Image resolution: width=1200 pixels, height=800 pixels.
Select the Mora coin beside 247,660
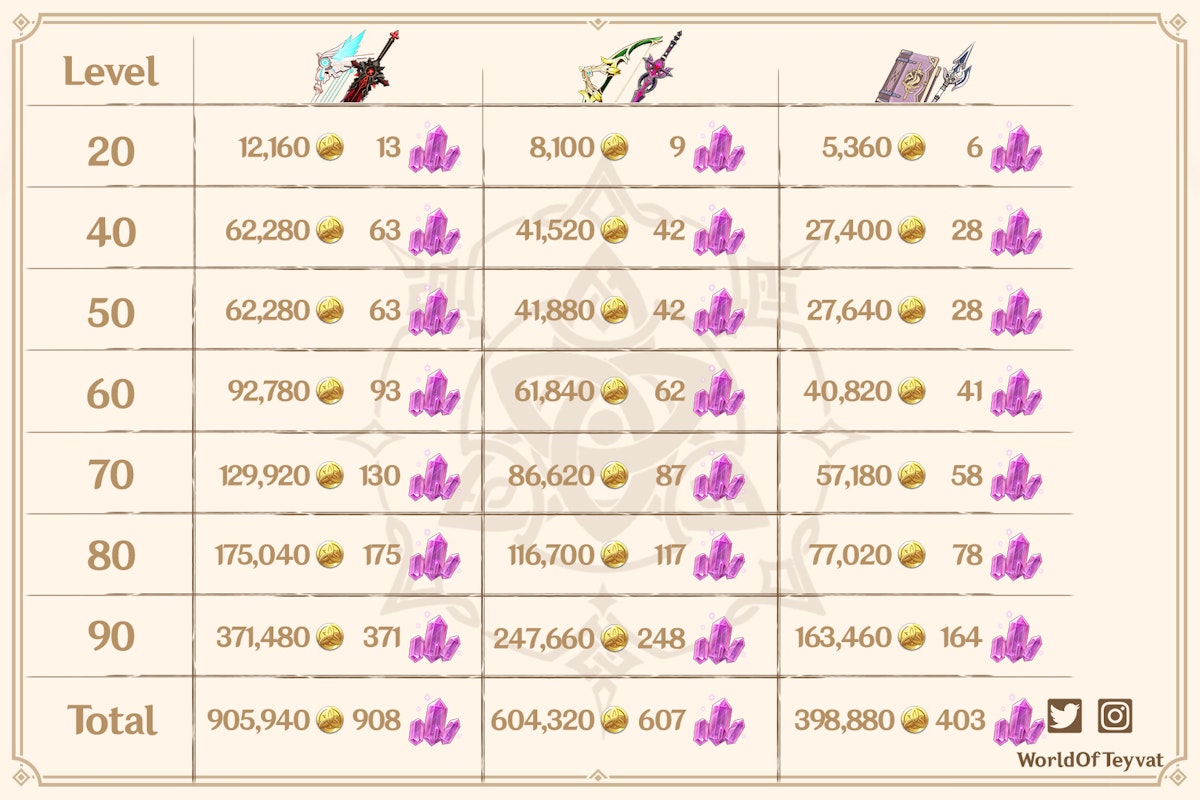pos(614,638)
